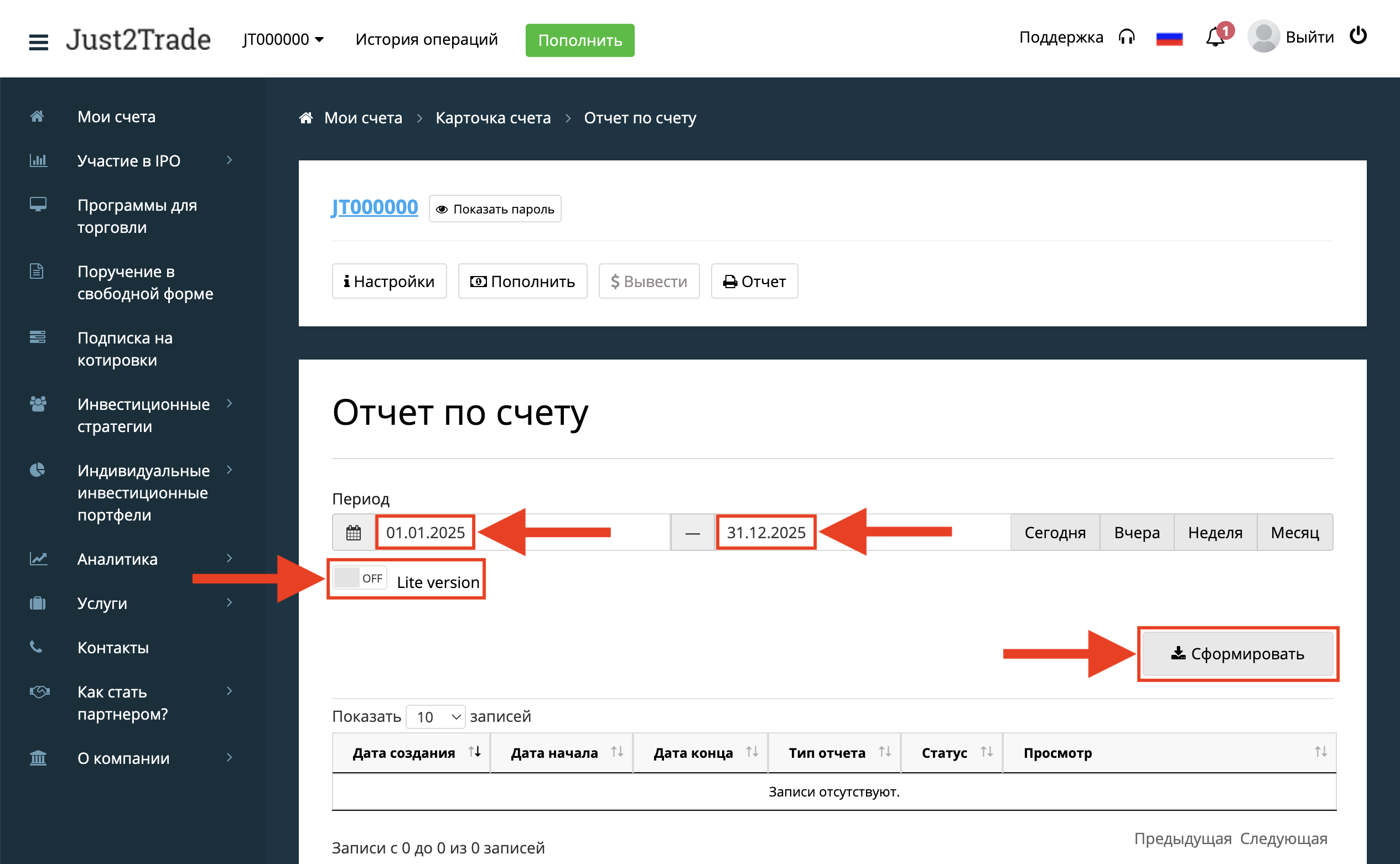Click the user avatar icon
The height and width of the screenshot is (864, 1400).
pyautogui.click(x=1263, y=37)
